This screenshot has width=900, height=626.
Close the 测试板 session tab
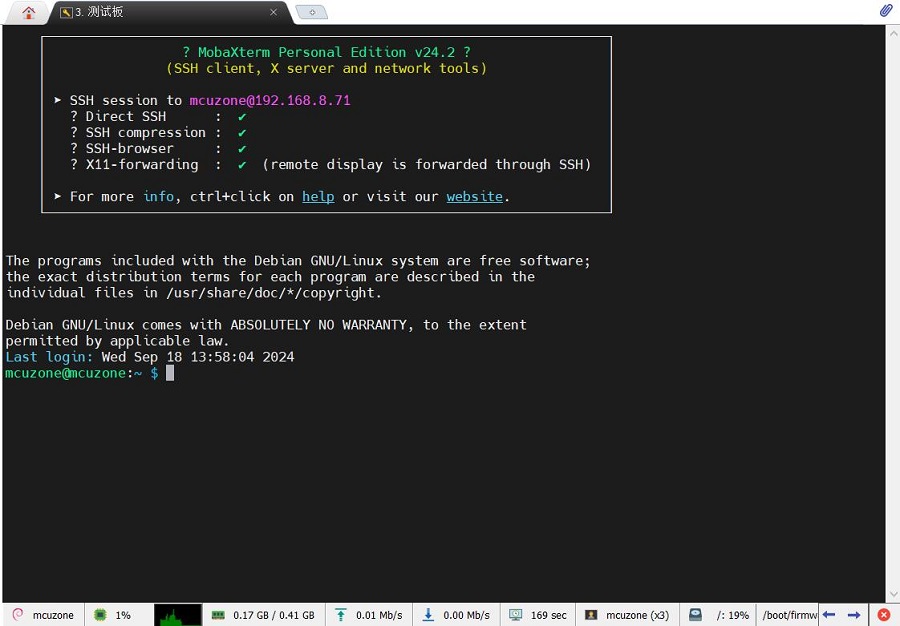click(x=273, y=12)
